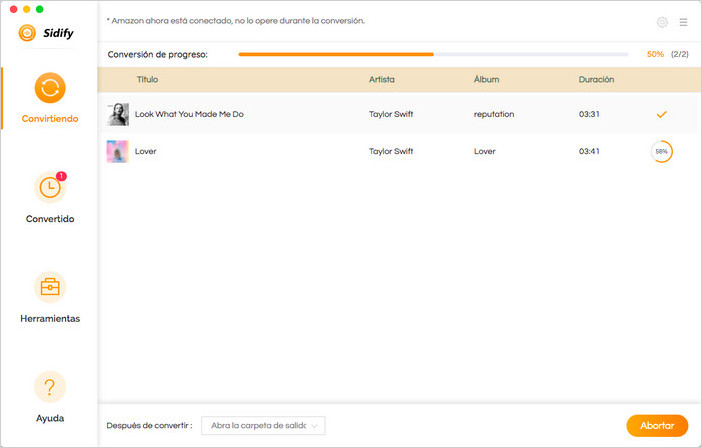
Task: Open the Convirtiendo section icon
Action: pyautogui.click(x=50, y=88)
